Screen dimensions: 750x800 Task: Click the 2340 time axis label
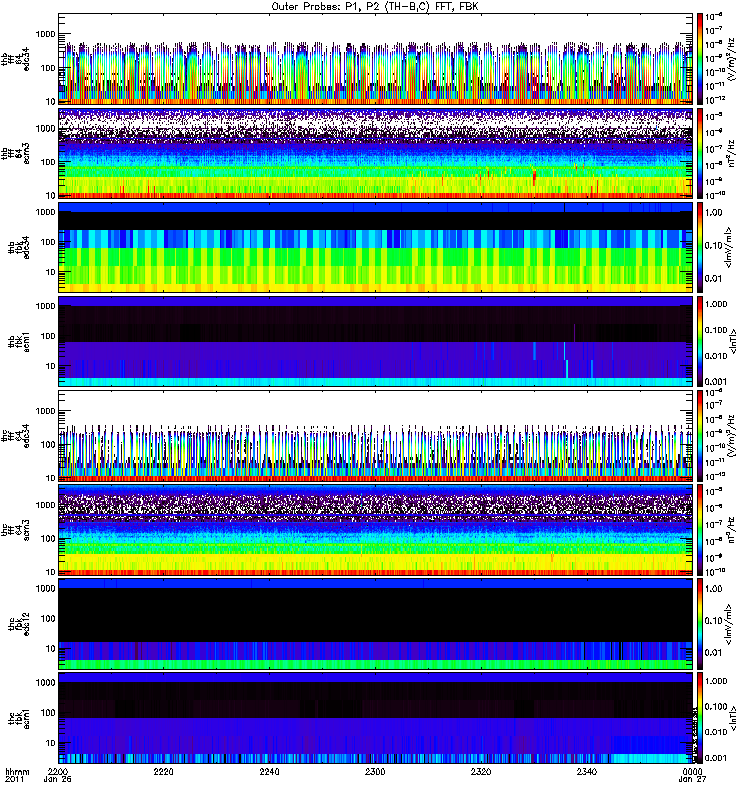[x=587, y=771]
